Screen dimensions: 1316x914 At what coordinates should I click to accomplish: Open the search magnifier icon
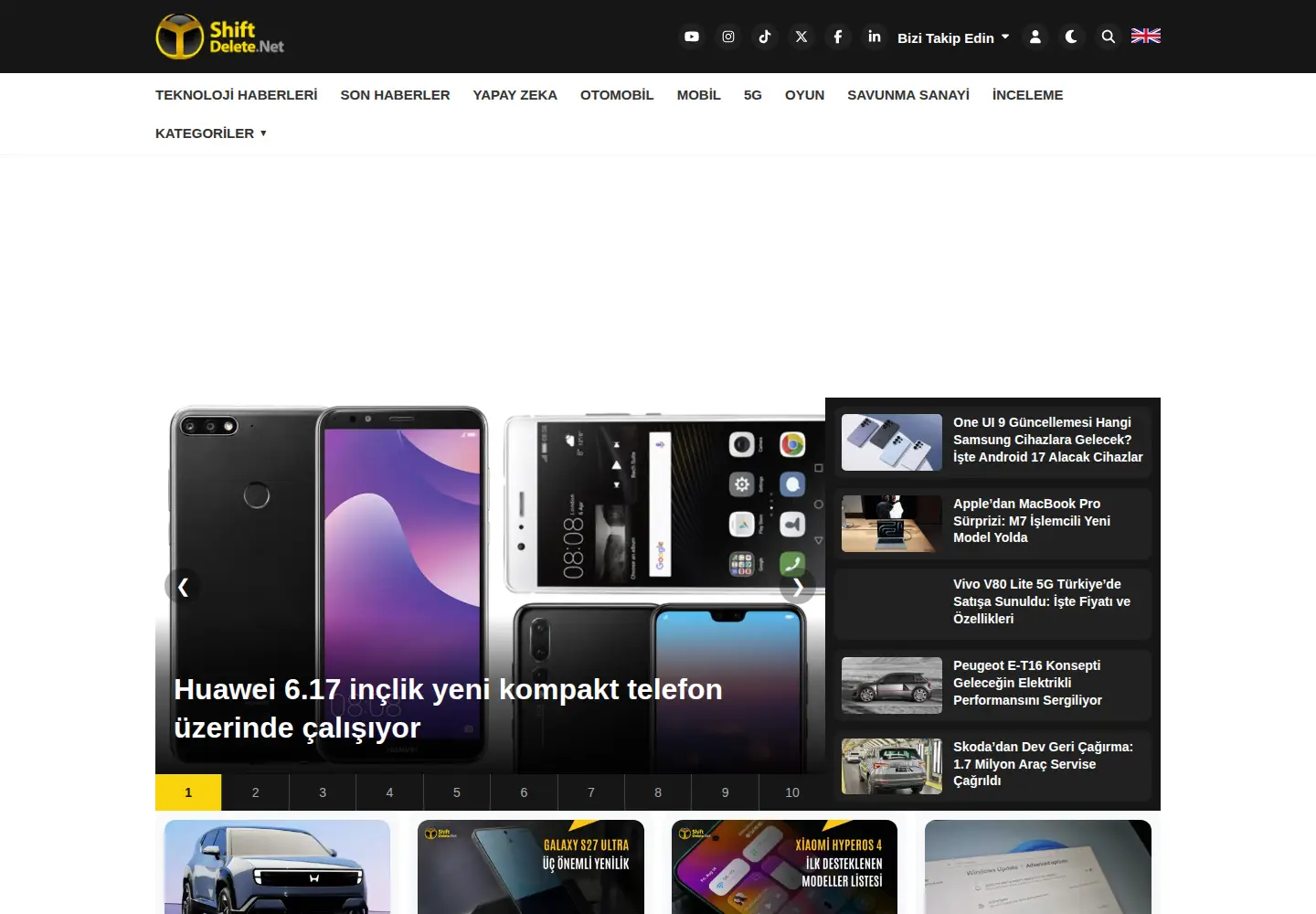1109,37
